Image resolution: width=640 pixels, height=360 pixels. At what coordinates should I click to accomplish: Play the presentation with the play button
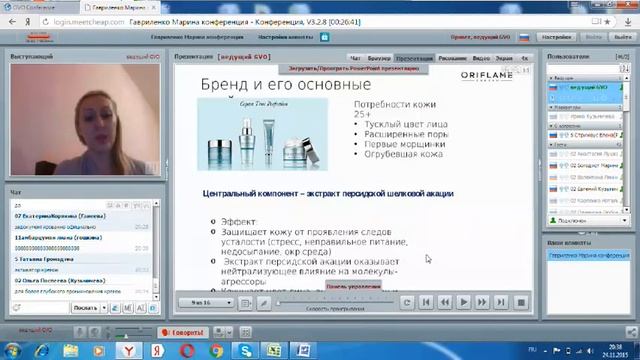(463, 302)
